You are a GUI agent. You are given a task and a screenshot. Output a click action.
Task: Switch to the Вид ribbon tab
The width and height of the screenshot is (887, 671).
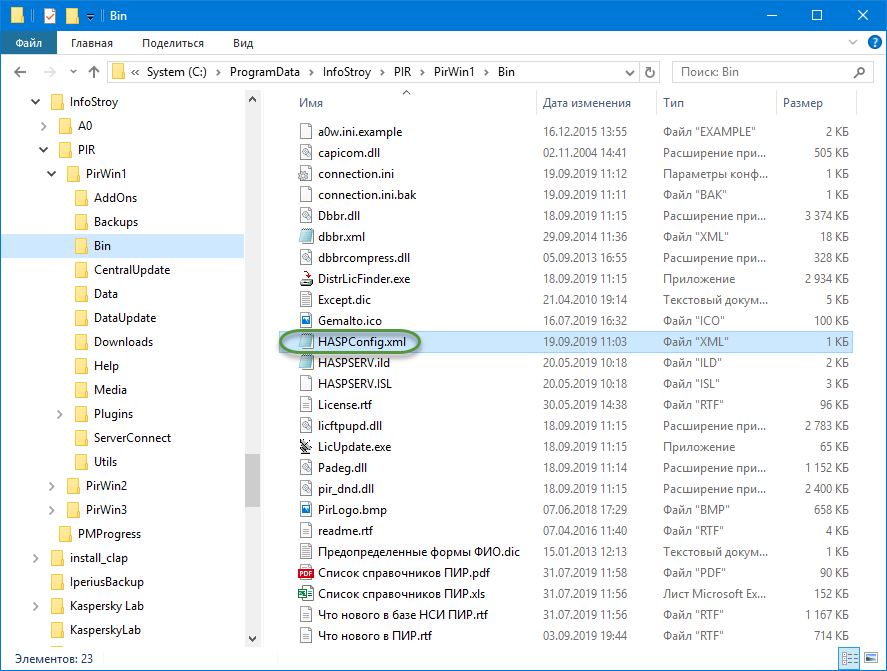(x=243, y=42)
